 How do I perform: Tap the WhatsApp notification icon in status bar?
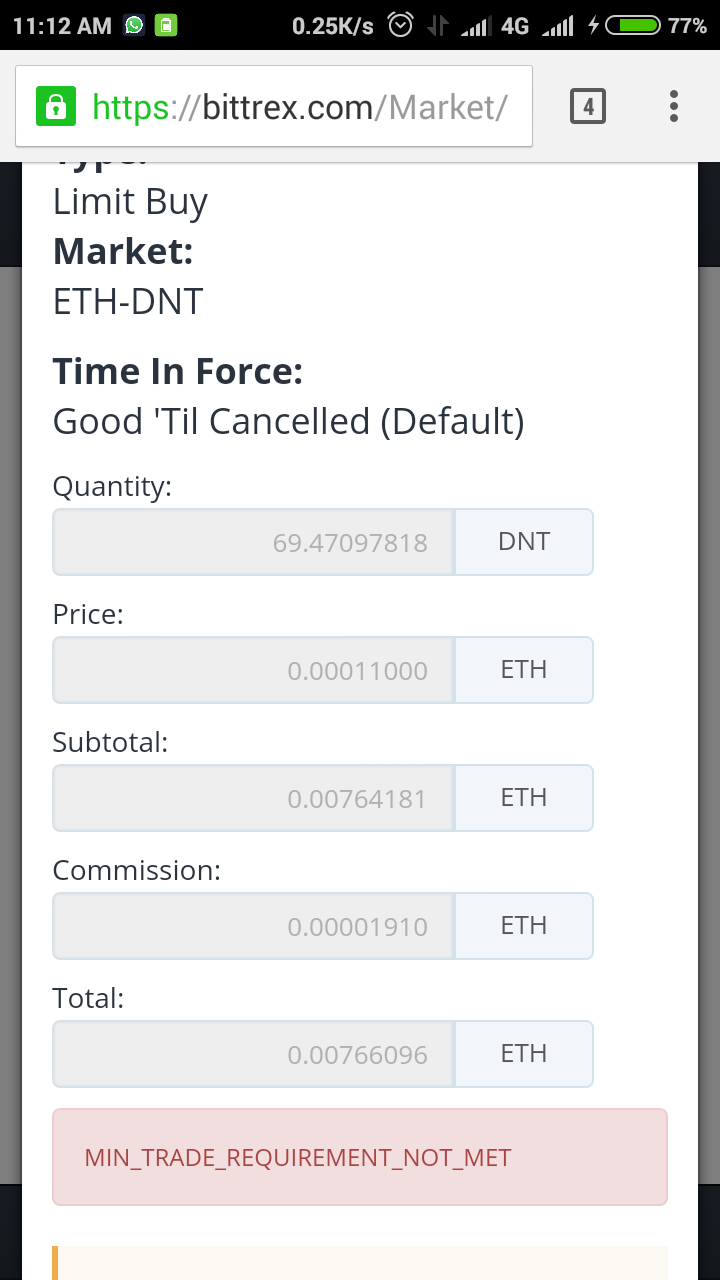tap(135, 25)
